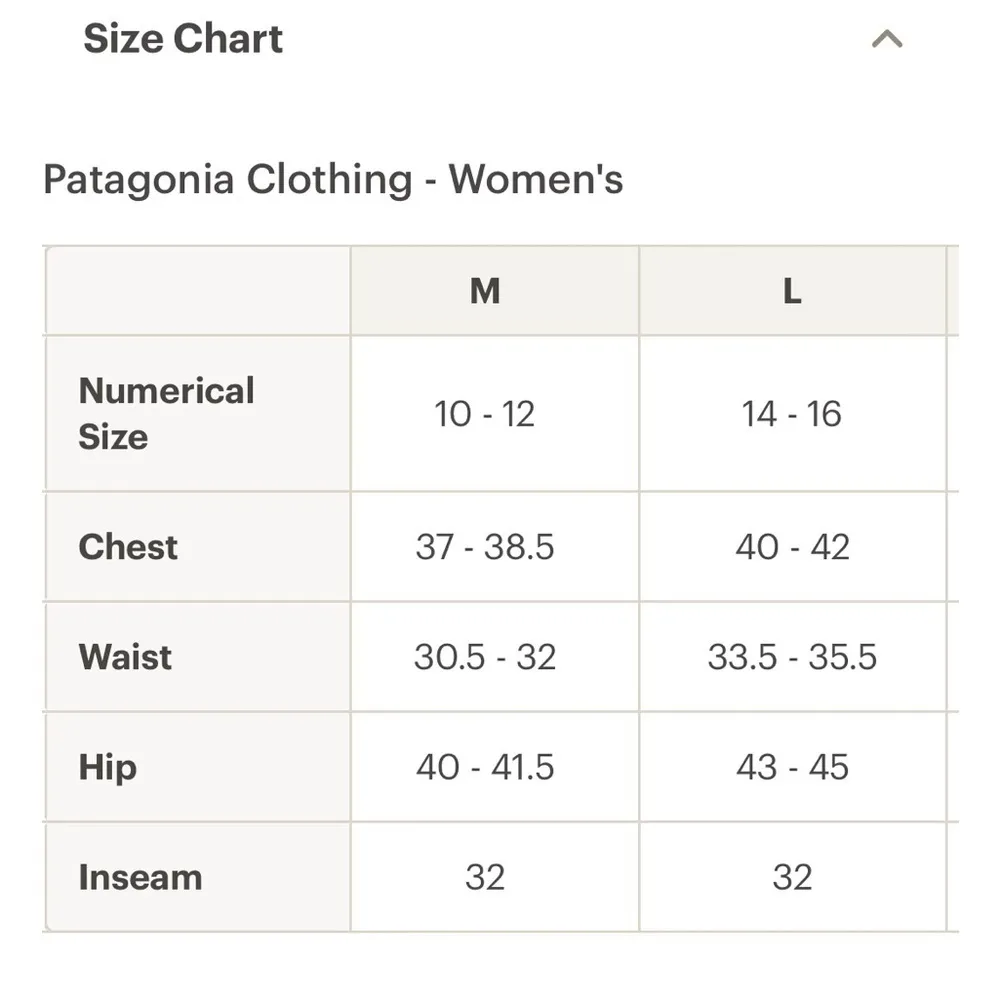
Task: Click the 33.5 - 35.5 waist measurement
Action: click(792, 657)
